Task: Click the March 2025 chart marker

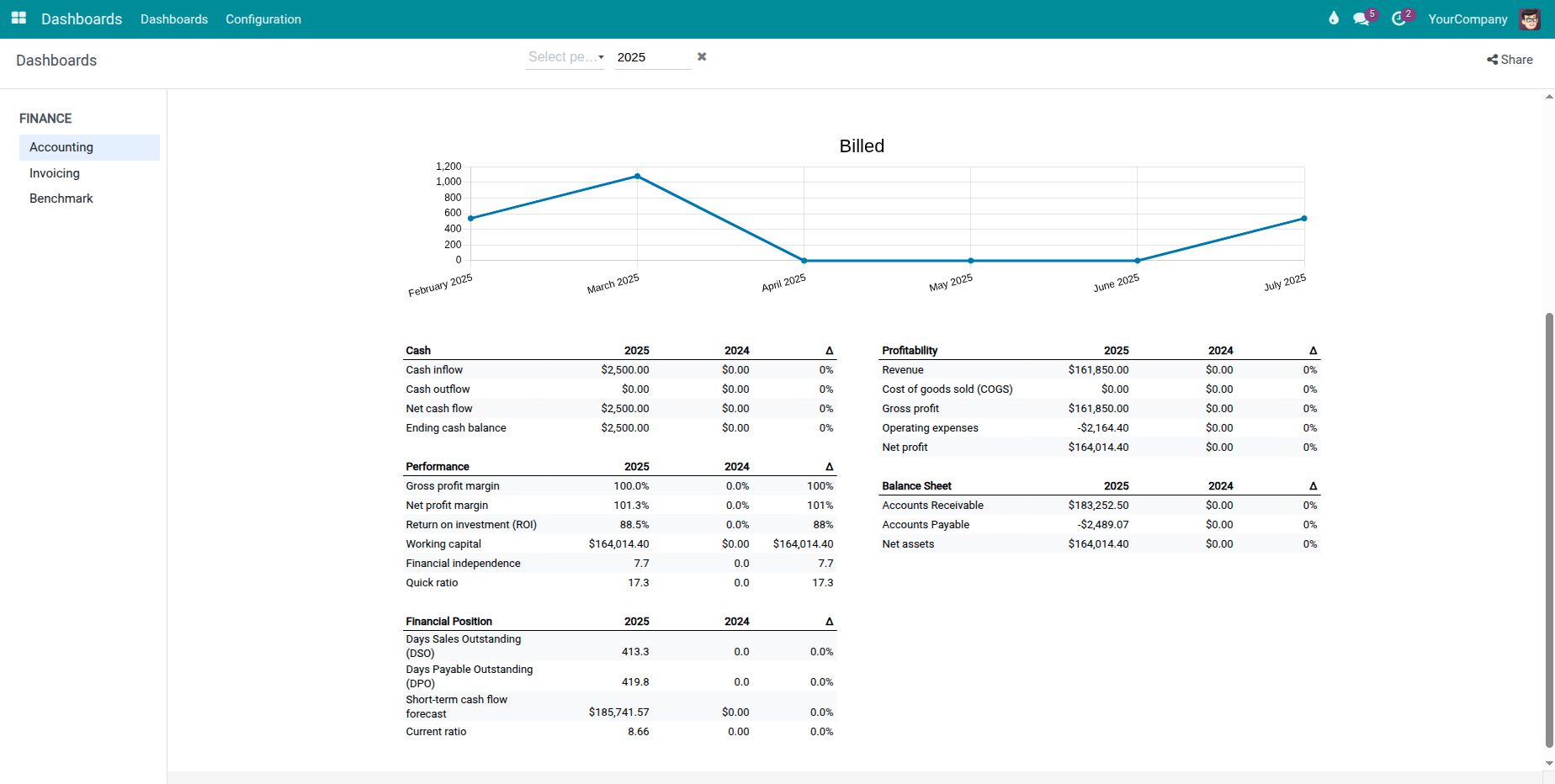Action: coord(637,177)
